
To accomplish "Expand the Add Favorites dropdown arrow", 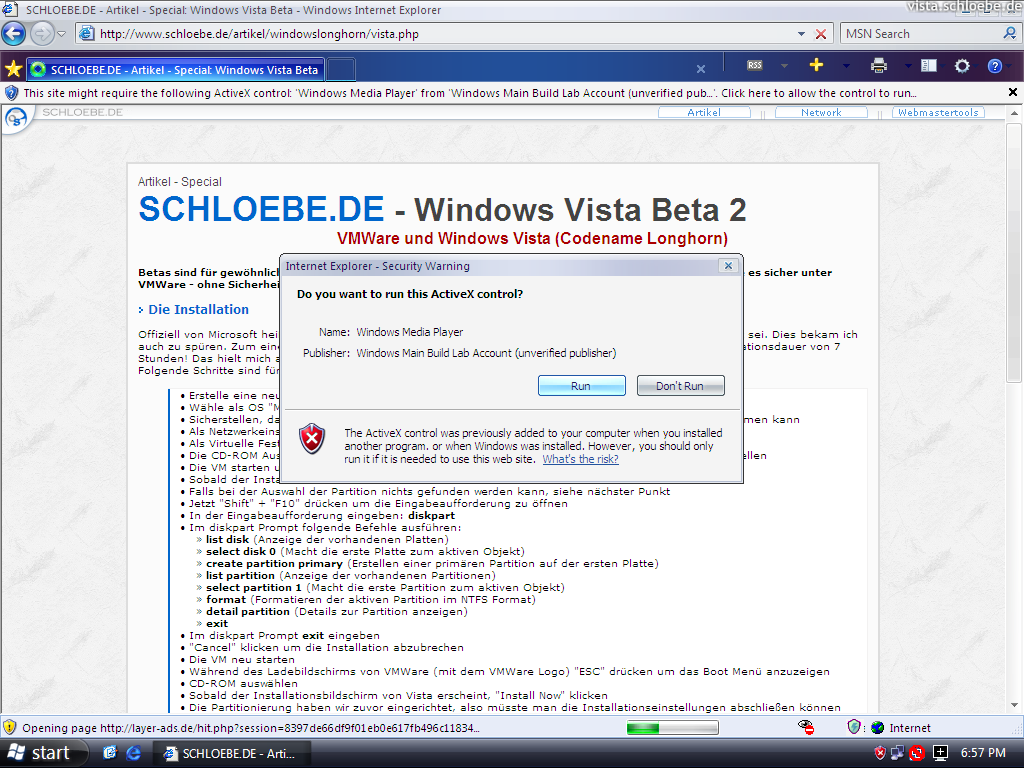I will pos(846,65).
